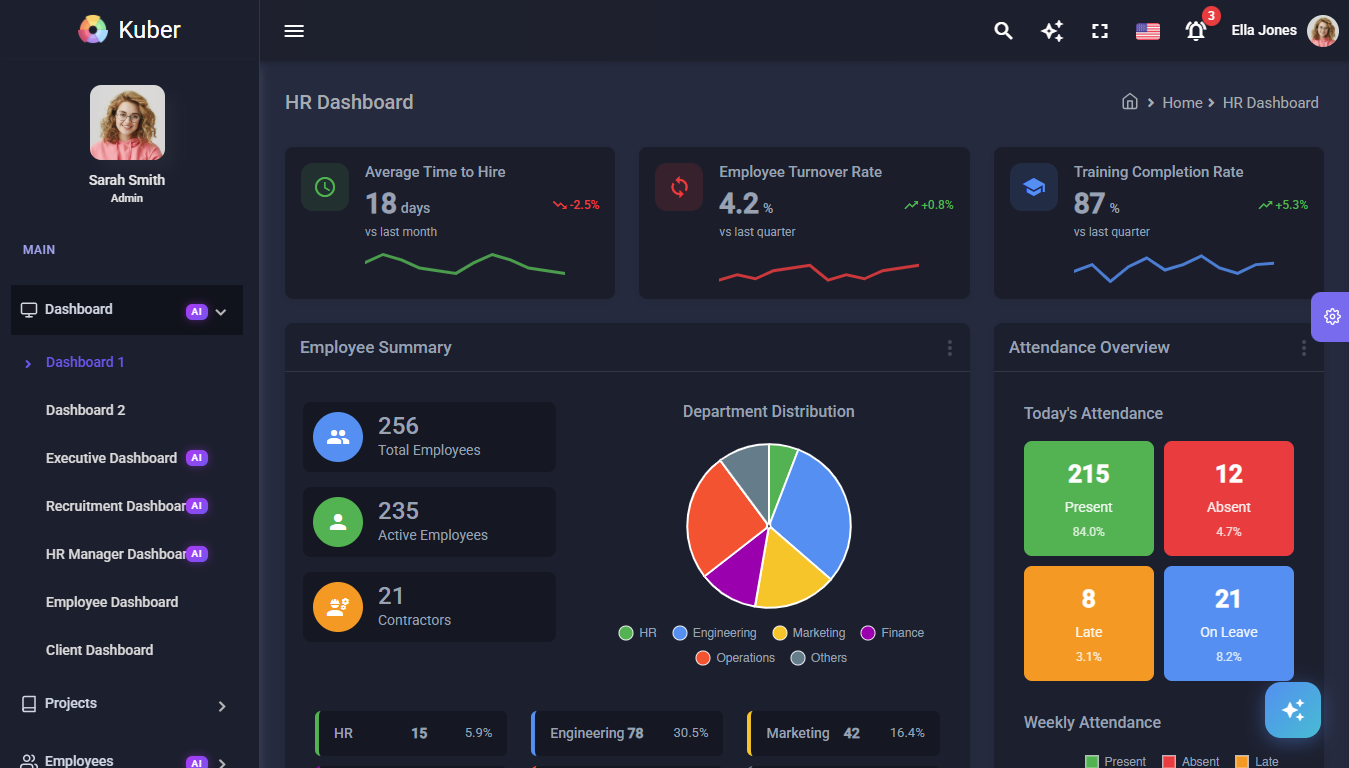Click the graduation cap Training icon
1349x768 pixels.
pyautogui.click(x=1034, y=187)
